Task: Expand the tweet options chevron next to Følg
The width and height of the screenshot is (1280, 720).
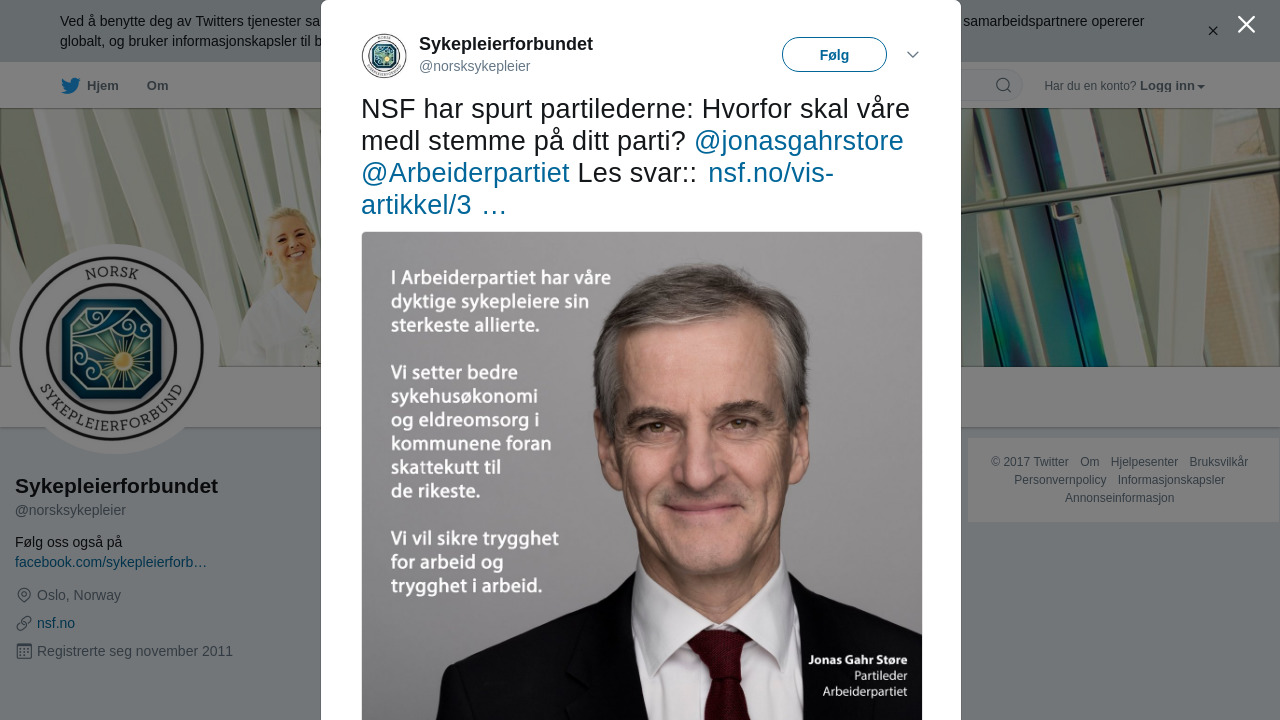Action: tap(913, 55)
